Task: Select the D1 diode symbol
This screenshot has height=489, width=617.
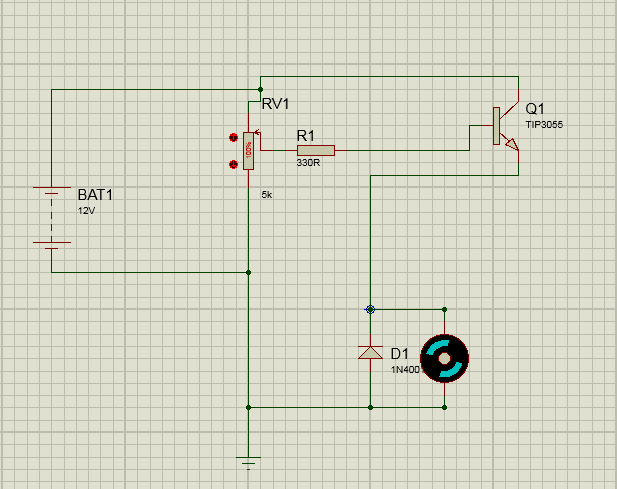Action: click(x=370, y=353)
